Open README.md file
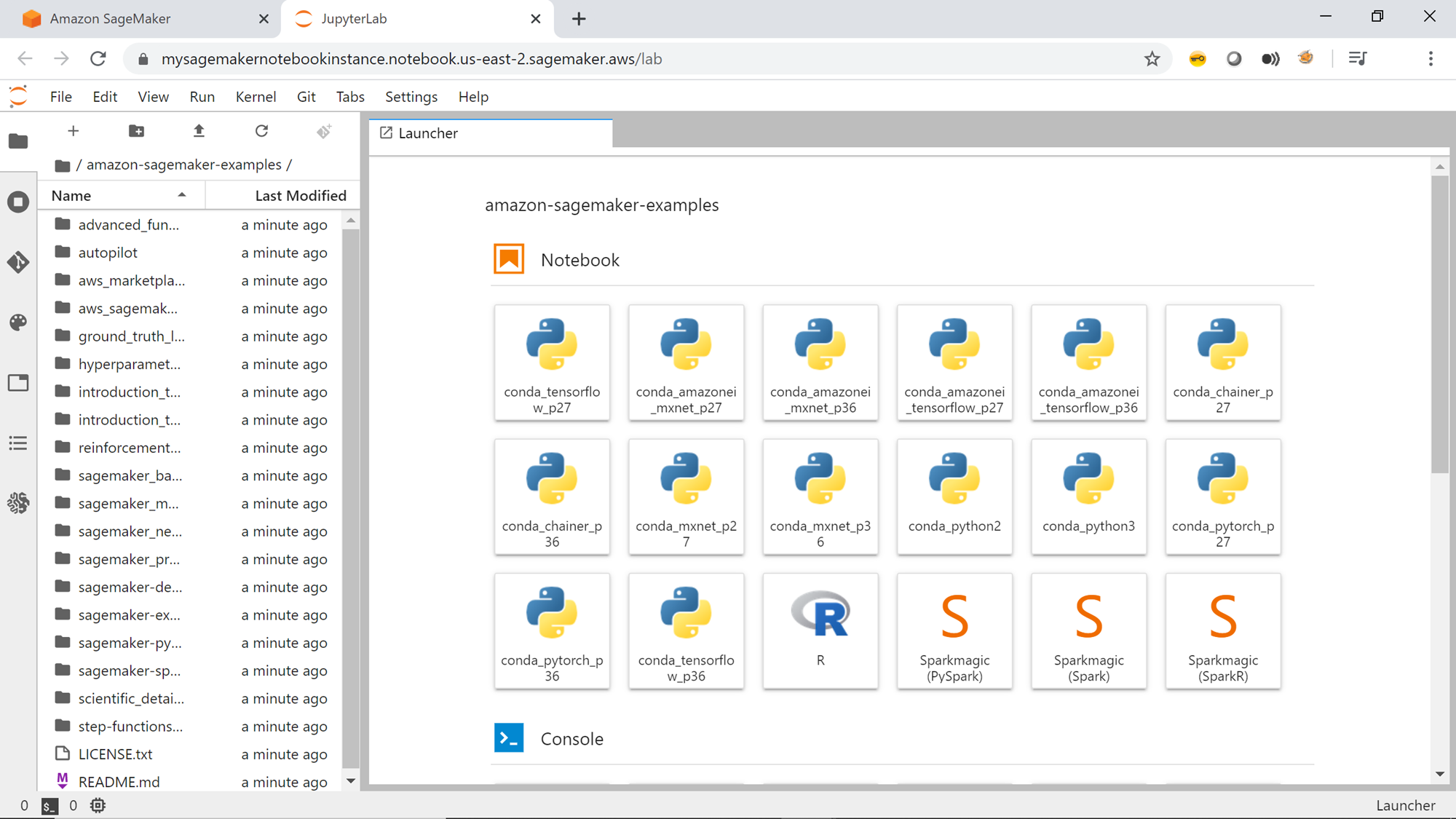1456x819 pixels. tap(119, 782)
